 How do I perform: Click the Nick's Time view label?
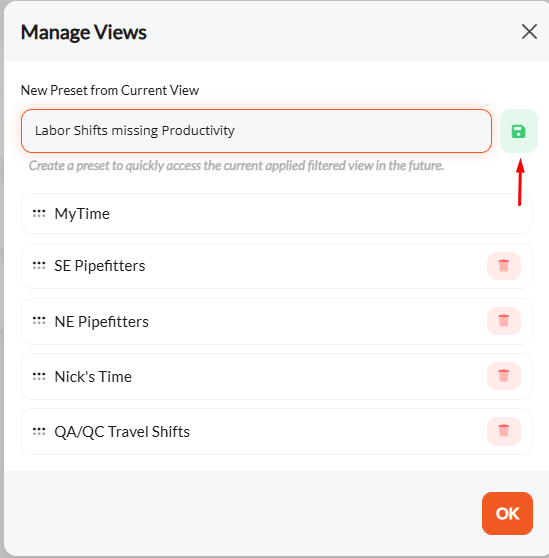coord(93,377)
